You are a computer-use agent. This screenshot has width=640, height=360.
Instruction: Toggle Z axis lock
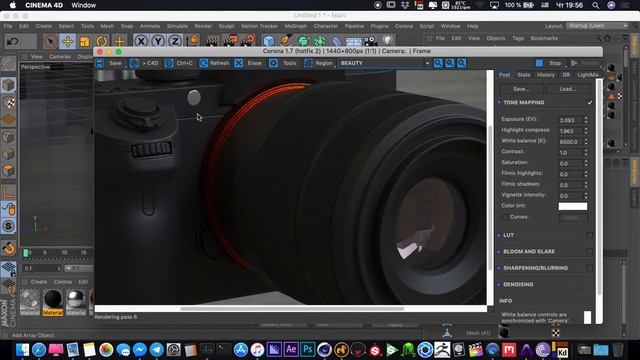pyautogui.click(x=175, y=42)
